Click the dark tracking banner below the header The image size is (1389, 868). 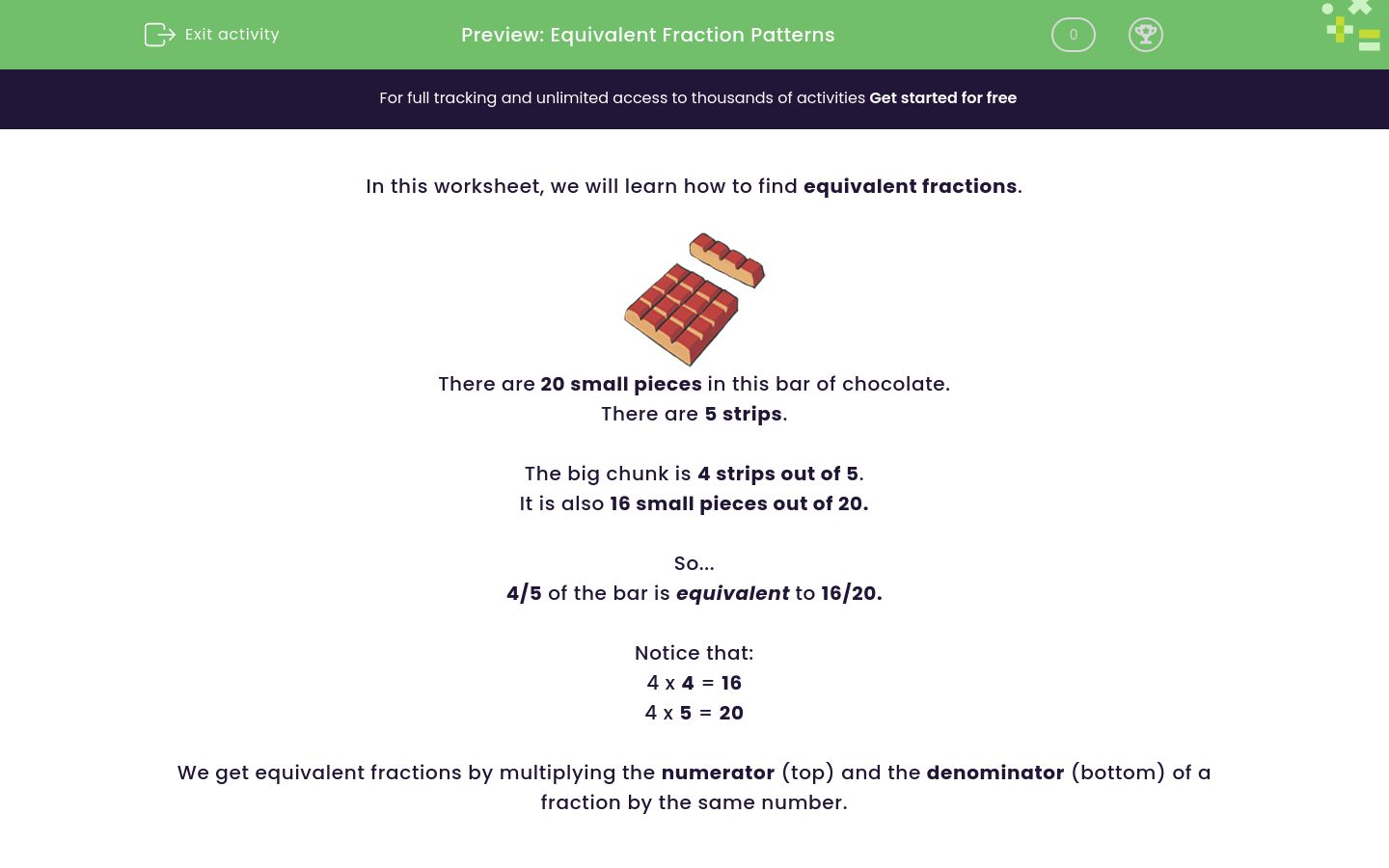694,98
